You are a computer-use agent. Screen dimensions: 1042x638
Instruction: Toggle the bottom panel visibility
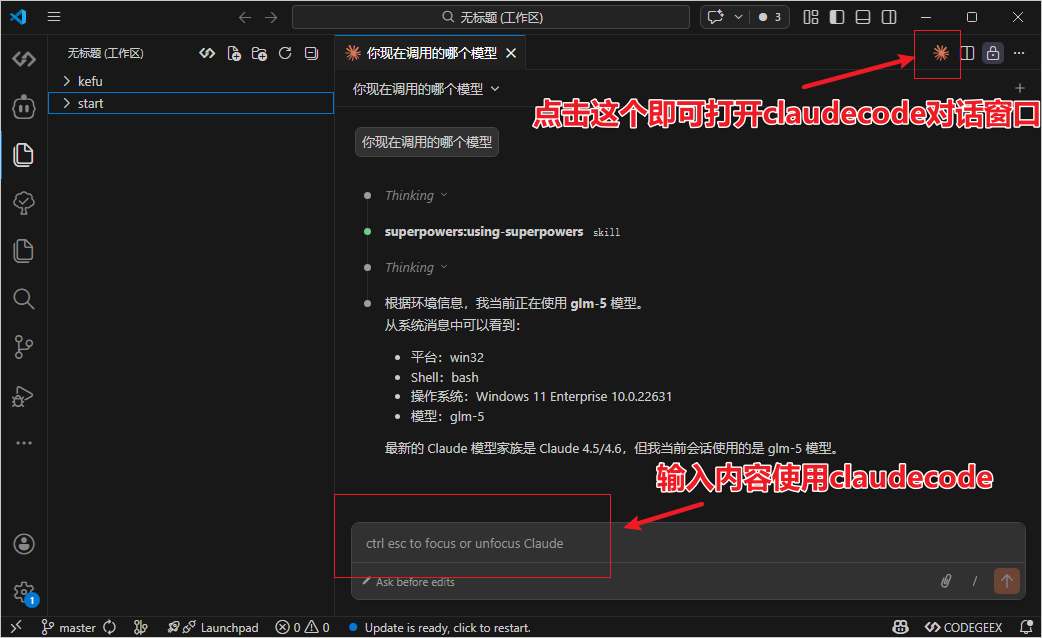(863, 17)
